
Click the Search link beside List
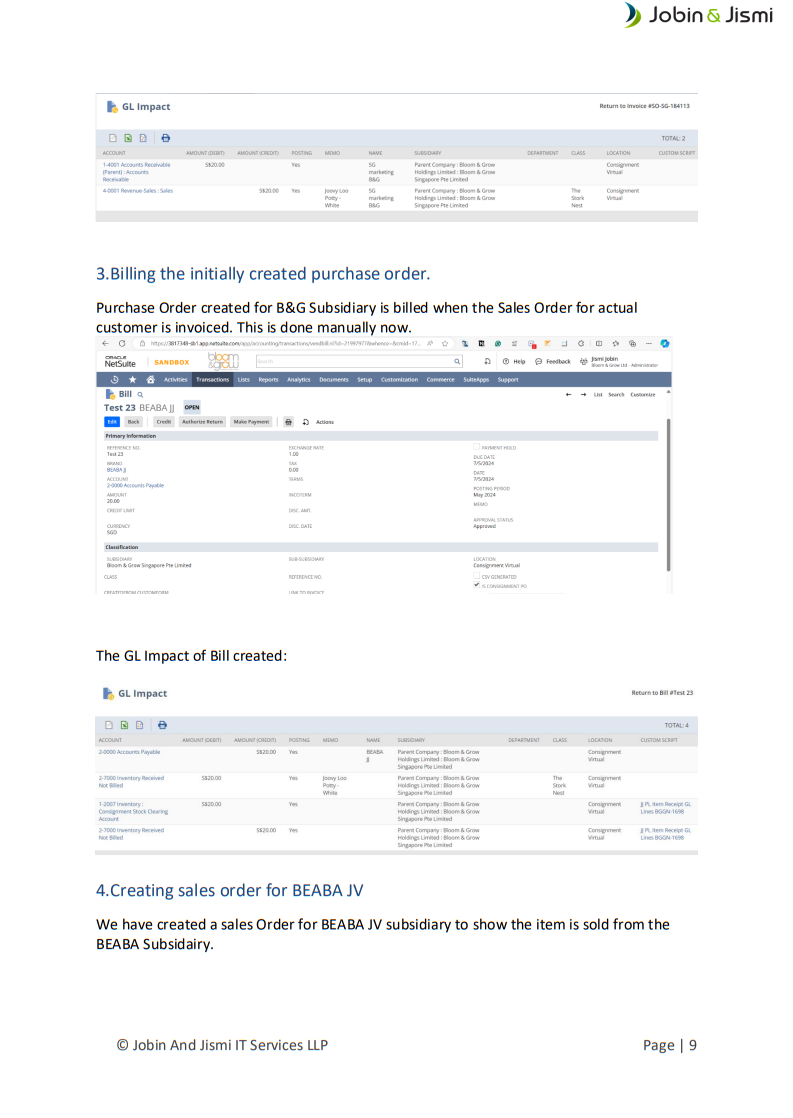pyautogui.click(x=616, y=394)
